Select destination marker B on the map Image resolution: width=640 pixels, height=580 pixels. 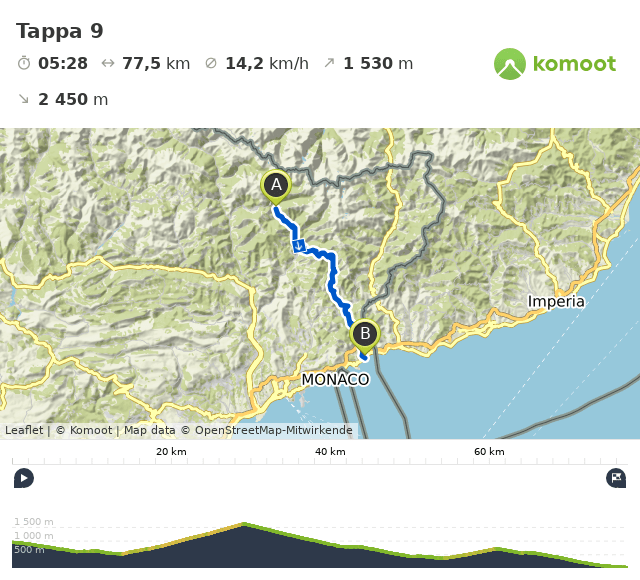pyautogui.click(x=365, y=334)
